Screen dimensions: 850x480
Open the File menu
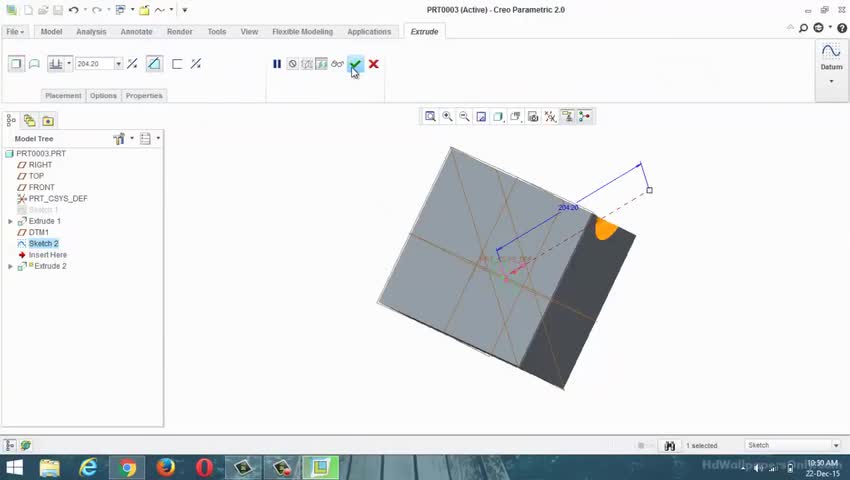tap(15, 31)
